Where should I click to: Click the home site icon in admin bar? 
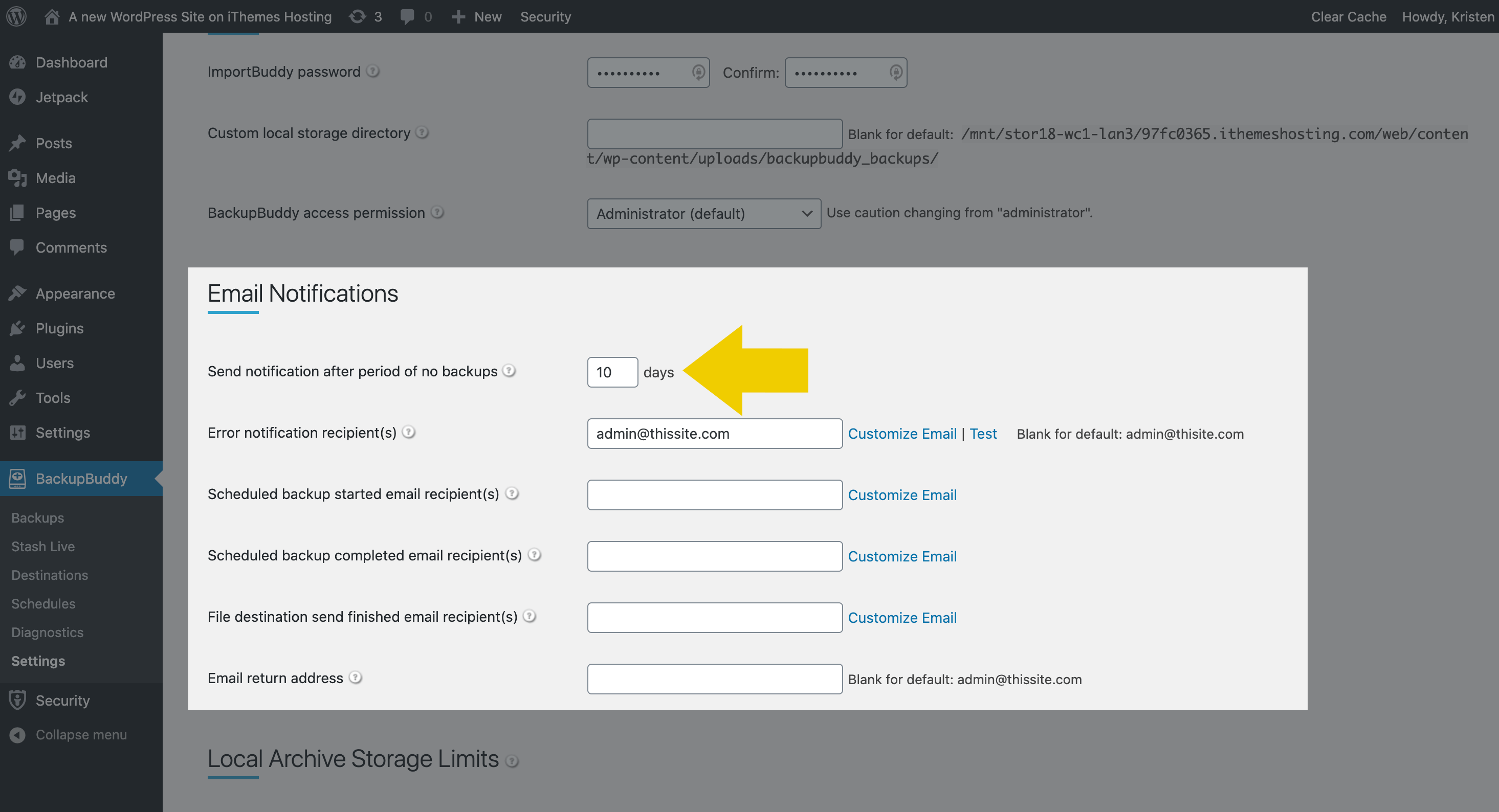coord(52,16)
